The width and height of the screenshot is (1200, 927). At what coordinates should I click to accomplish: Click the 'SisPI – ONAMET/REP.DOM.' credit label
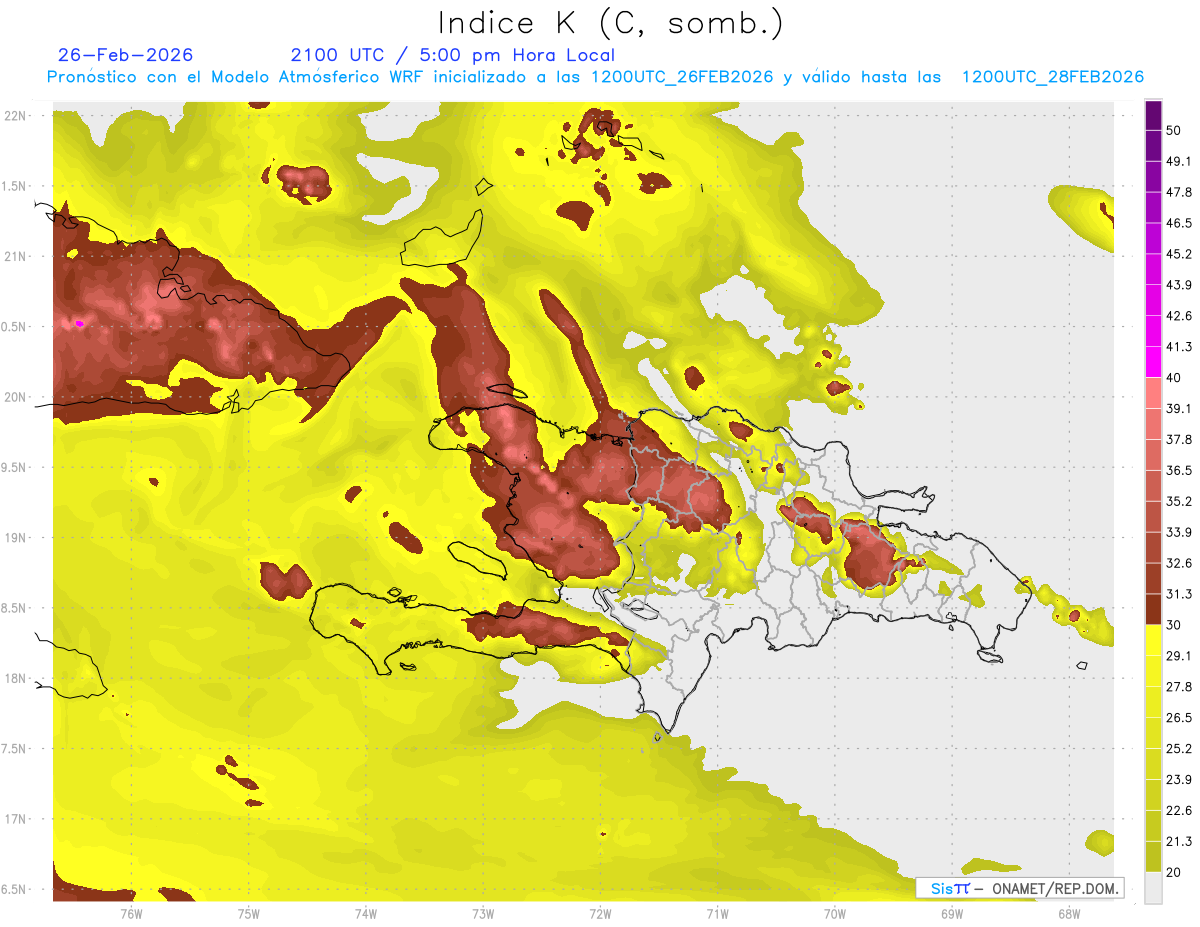[x=1021, y=888]
